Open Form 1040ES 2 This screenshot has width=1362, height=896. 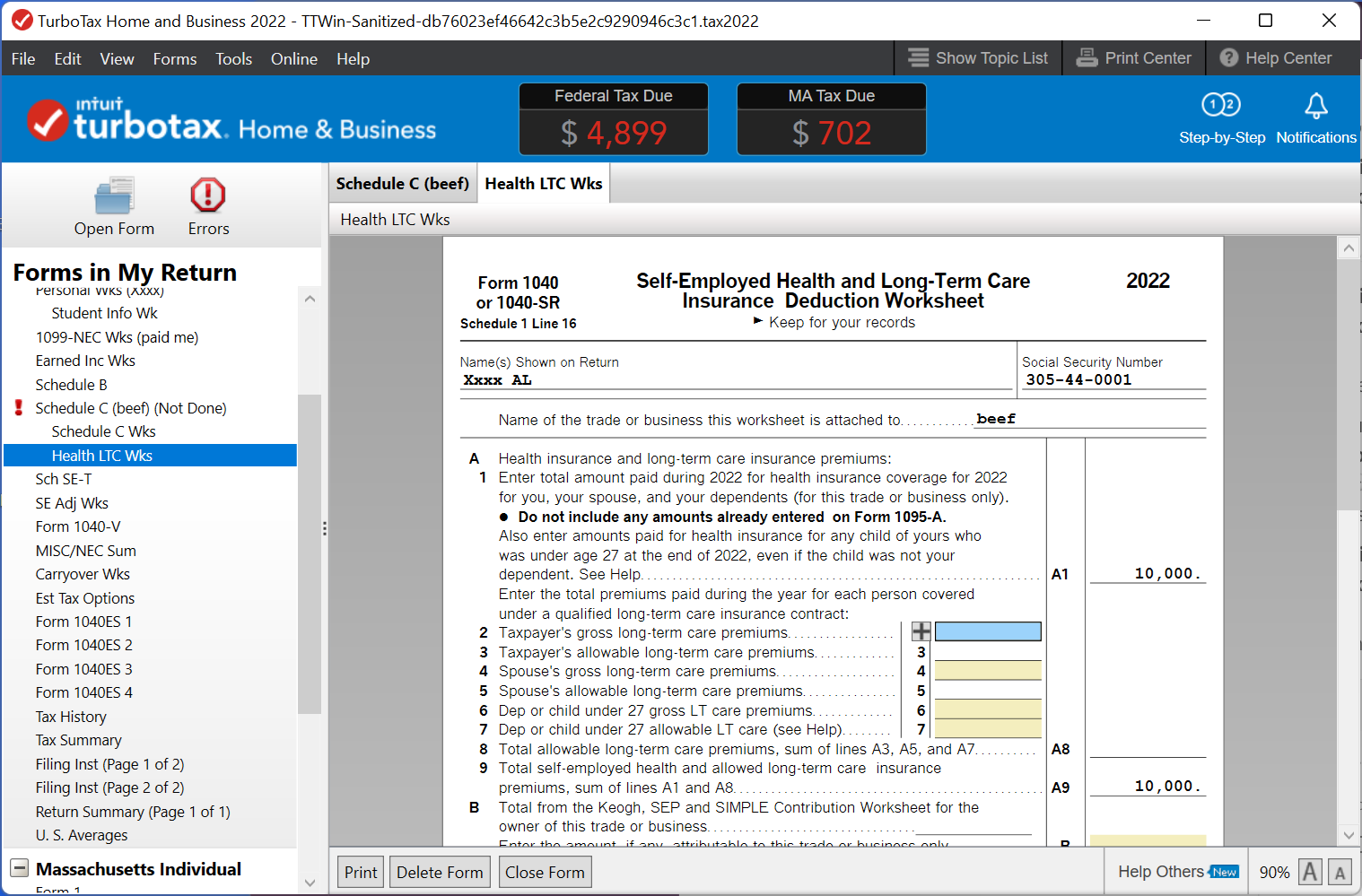[x=83, y=645]
